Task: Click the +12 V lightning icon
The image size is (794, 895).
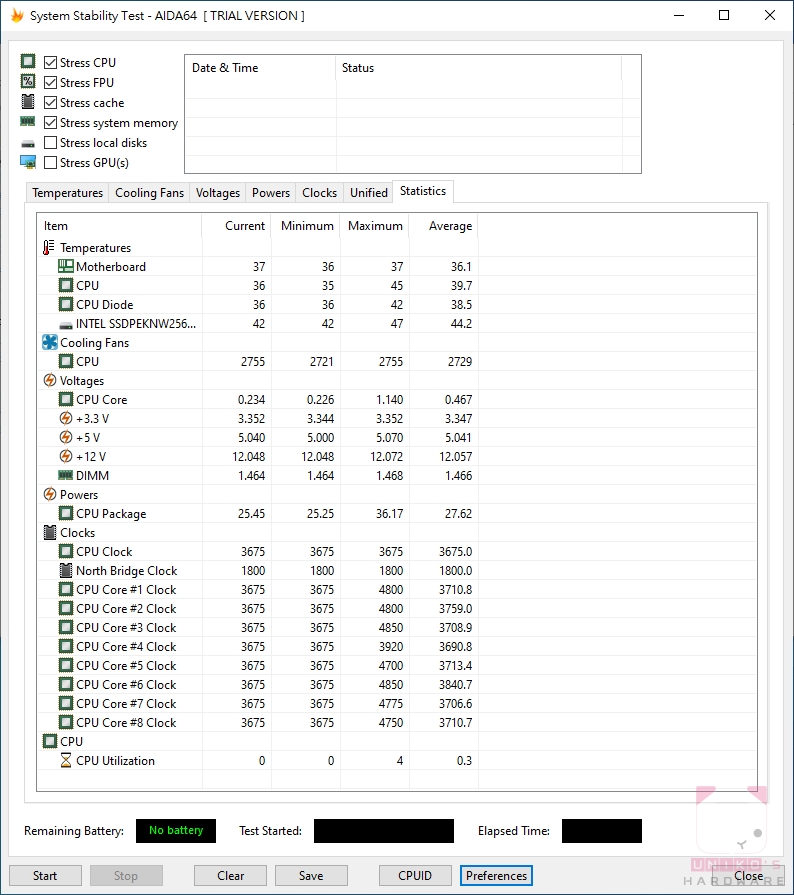Action: pyautogui.click(x=66, y=456)
